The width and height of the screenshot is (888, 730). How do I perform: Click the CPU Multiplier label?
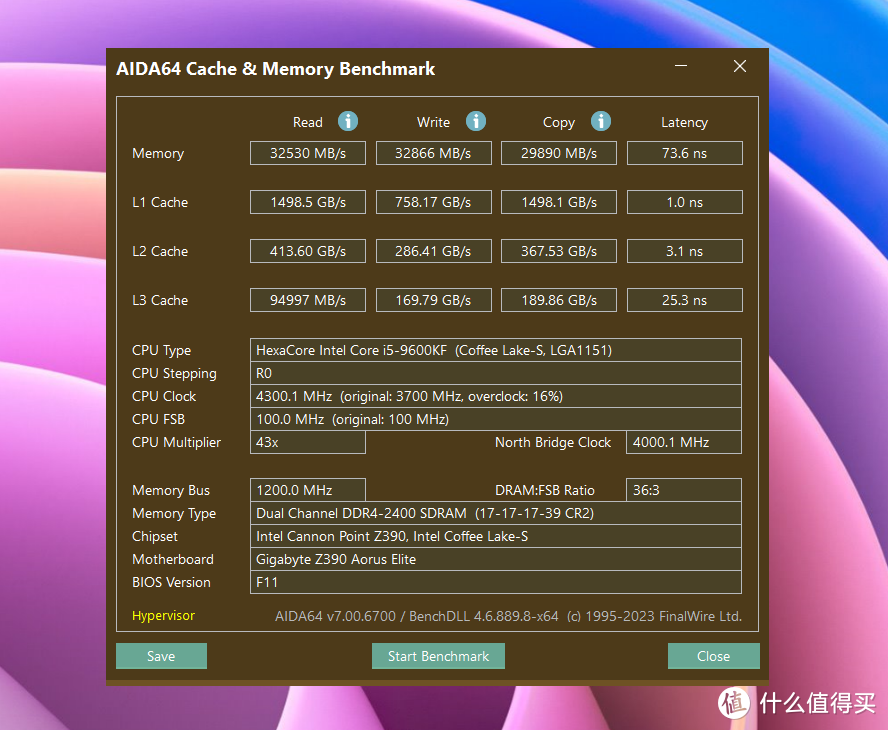[177, 442]
